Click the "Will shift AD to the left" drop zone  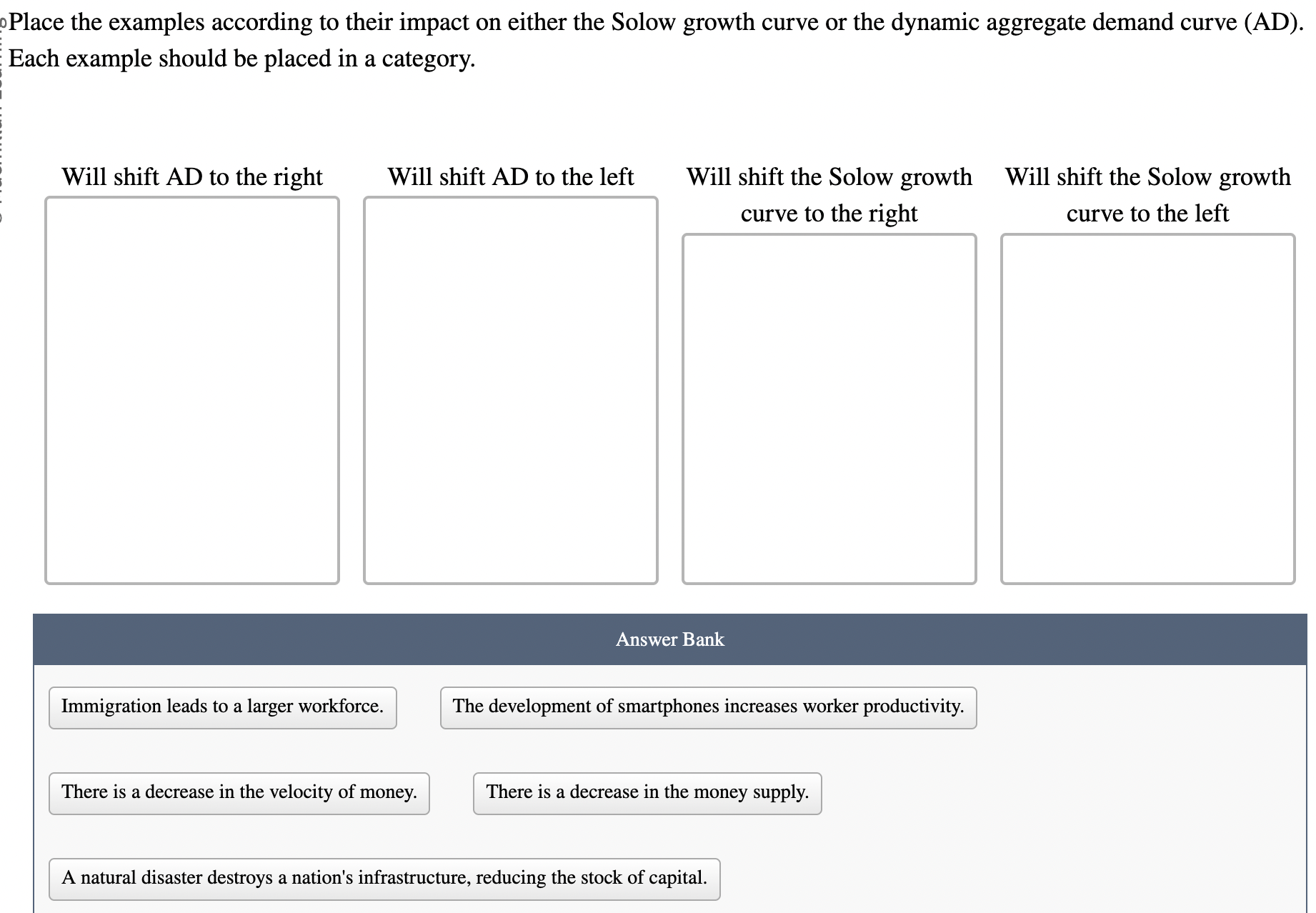(x=510, y=389)
